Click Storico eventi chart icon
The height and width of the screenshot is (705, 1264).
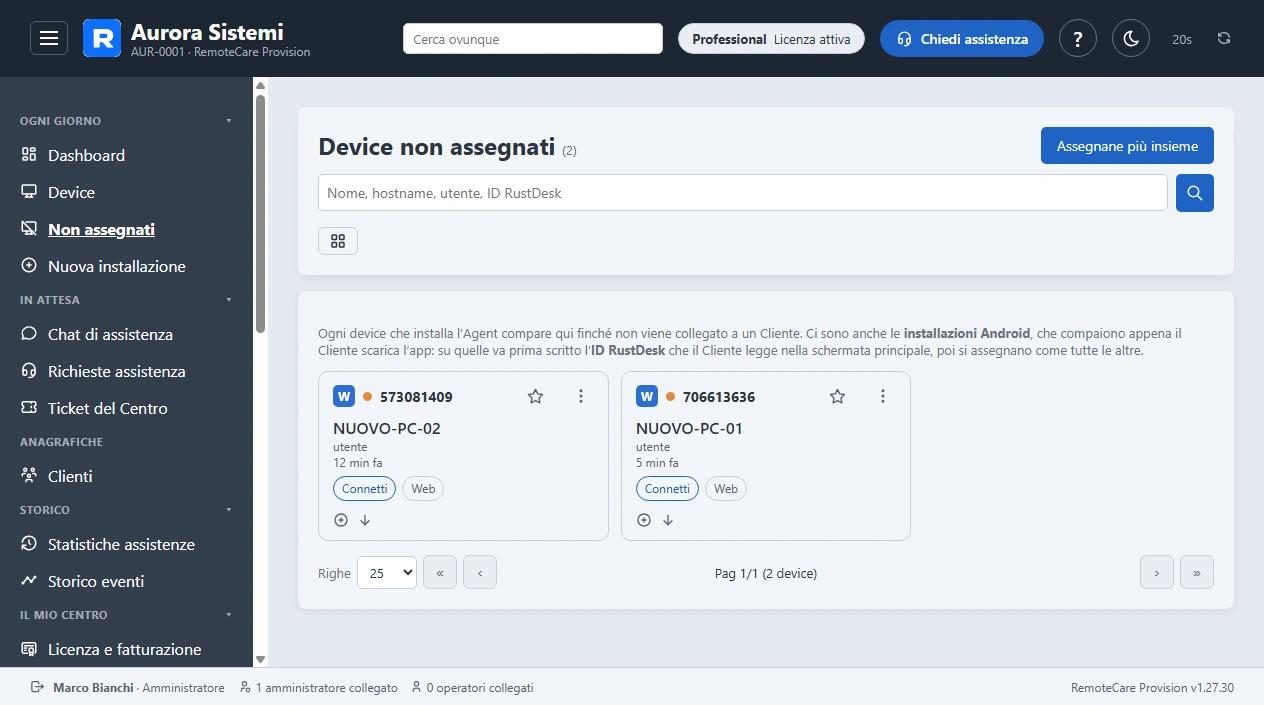pyautogui.click(x=29, y=581)
